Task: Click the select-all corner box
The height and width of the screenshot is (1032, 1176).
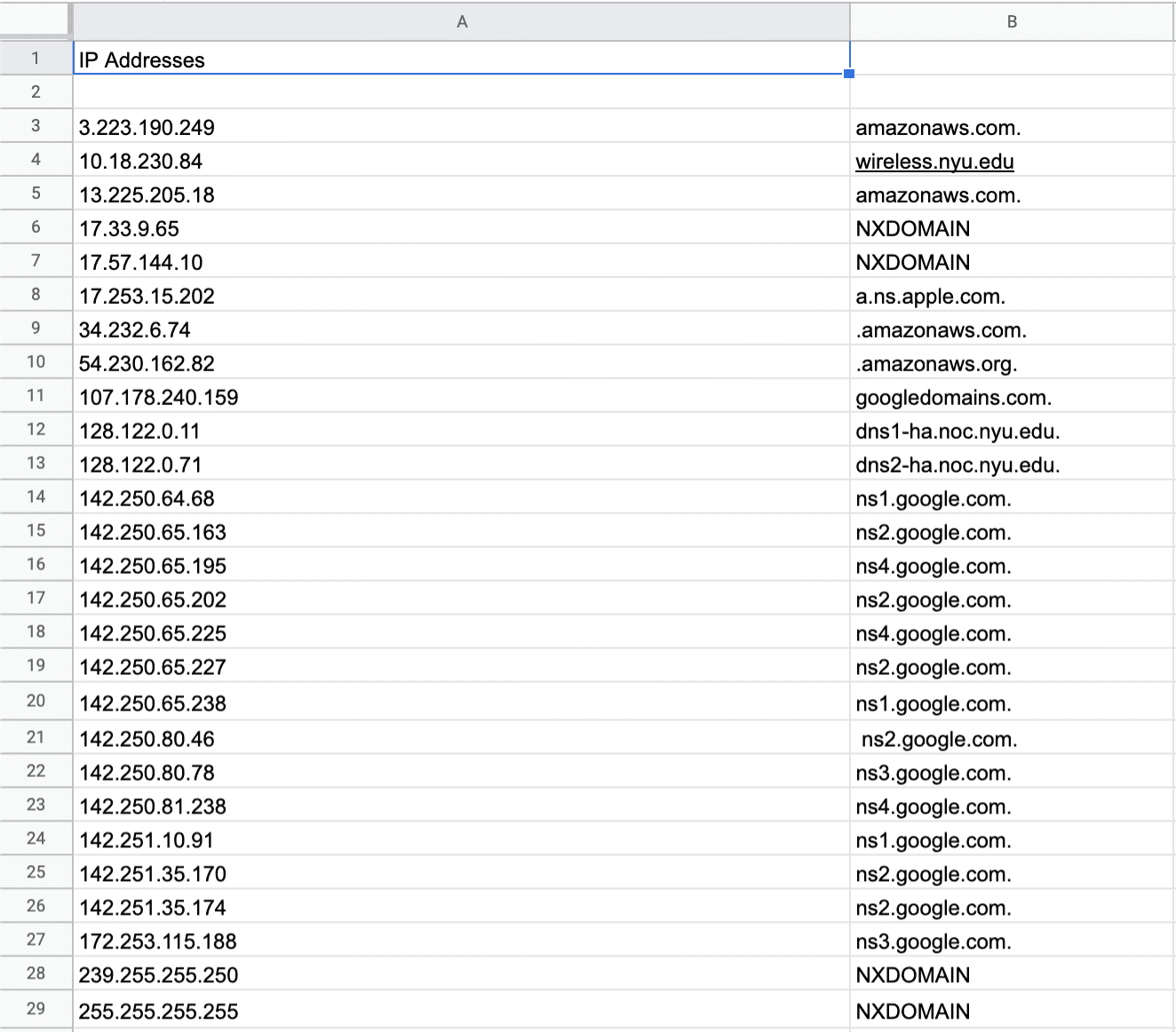Action: click(35, 21)
